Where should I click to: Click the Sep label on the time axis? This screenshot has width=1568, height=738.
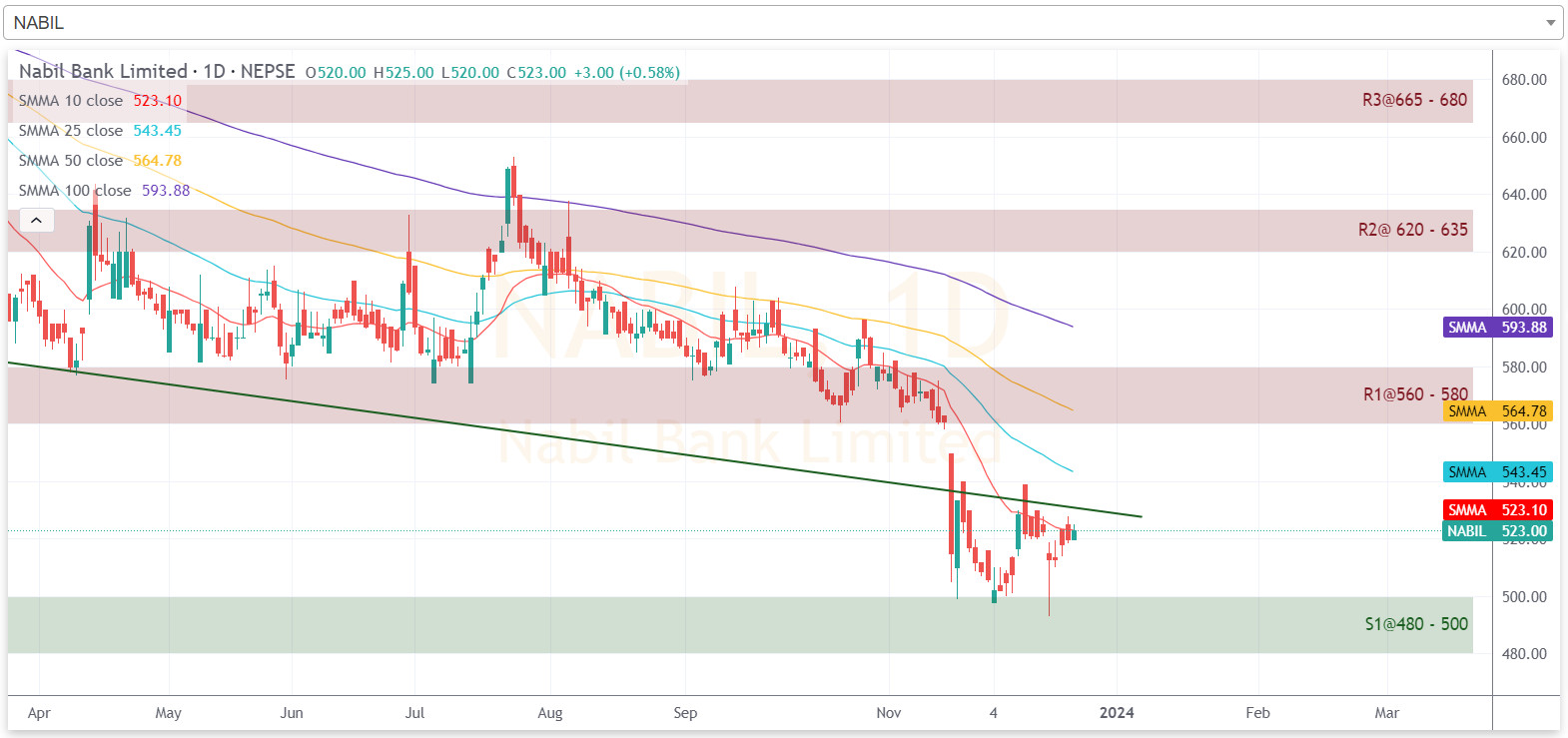click(x=685, y=713)
